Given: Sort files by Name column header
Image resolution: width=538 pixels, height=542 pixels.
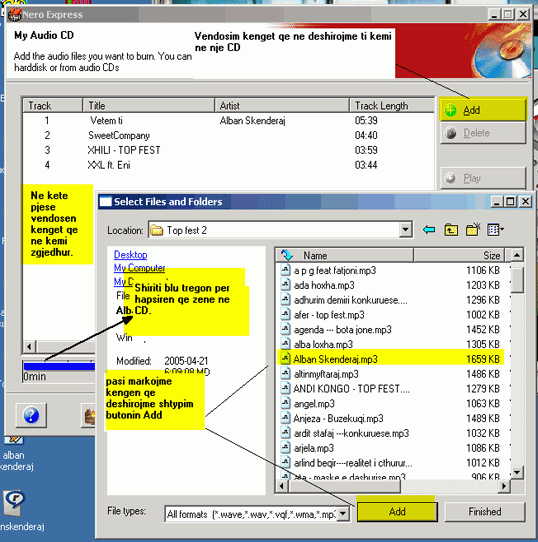Looking at the screenshot, I should point(345,255).
